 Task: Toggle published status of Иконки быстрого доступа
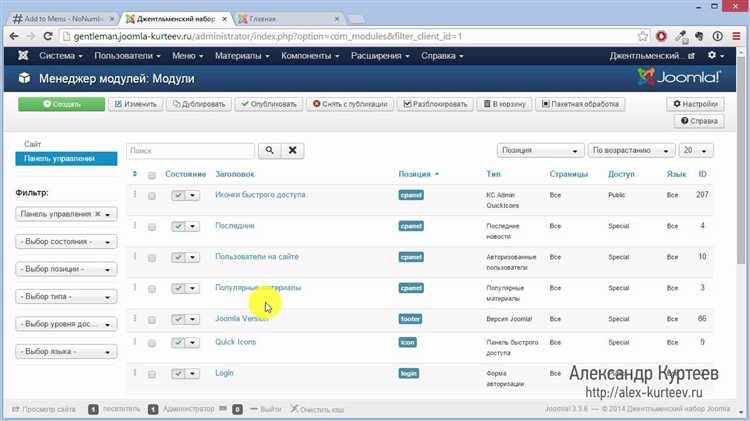178,195
